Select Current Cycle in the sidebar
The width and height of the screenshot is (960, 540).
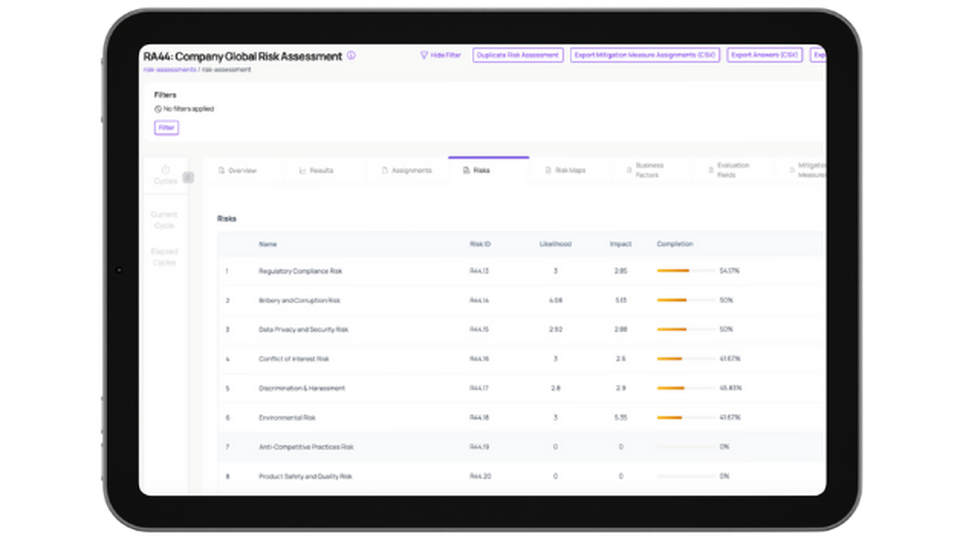(164, 220)
